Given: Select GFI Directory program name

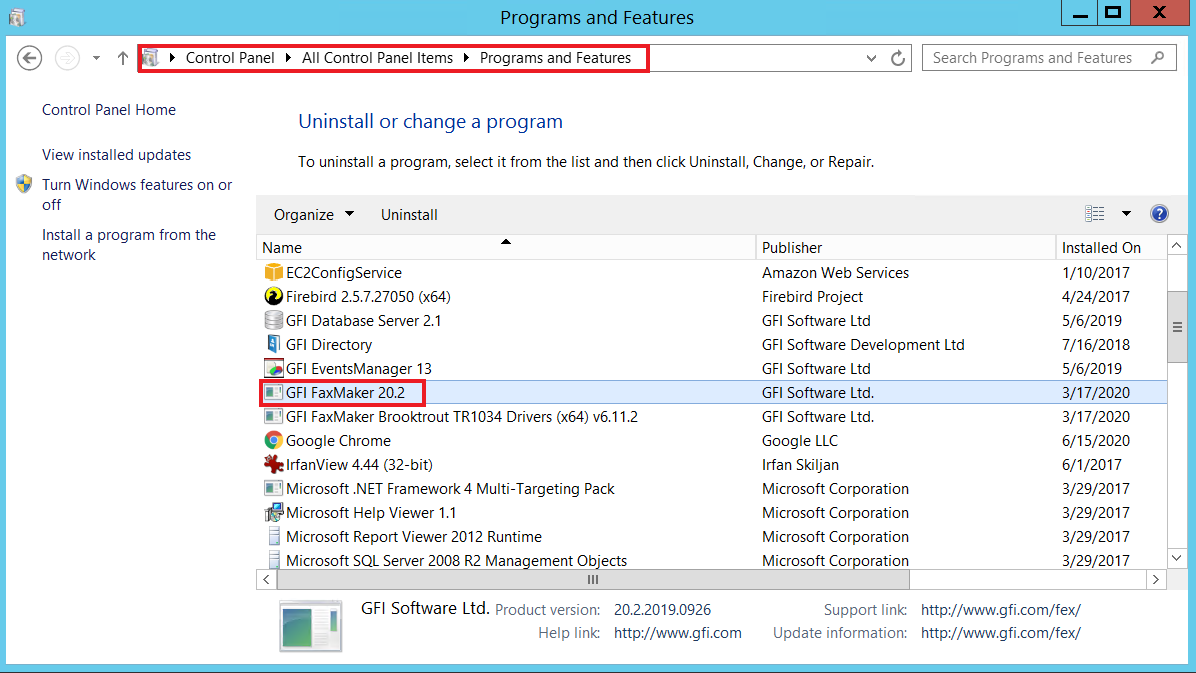Looking at the screenshot, I should click(329, 344).
